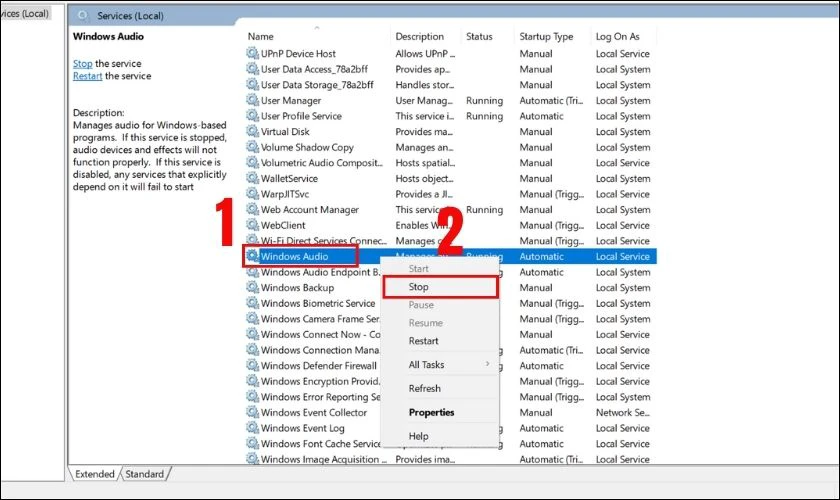Sort services by the Name column
840x500 pixels.
(x=317, y=36)
